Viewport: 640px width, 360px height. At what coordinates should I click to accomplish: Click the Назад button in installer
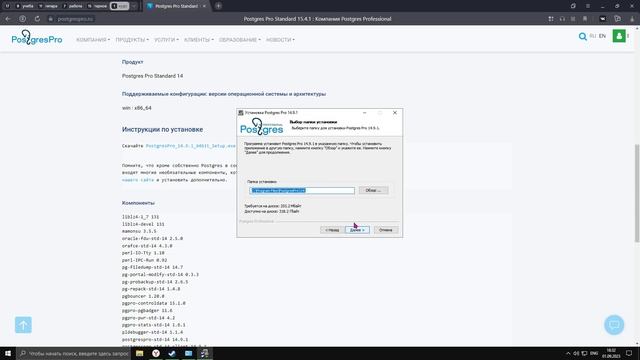(x=332, y=230)
